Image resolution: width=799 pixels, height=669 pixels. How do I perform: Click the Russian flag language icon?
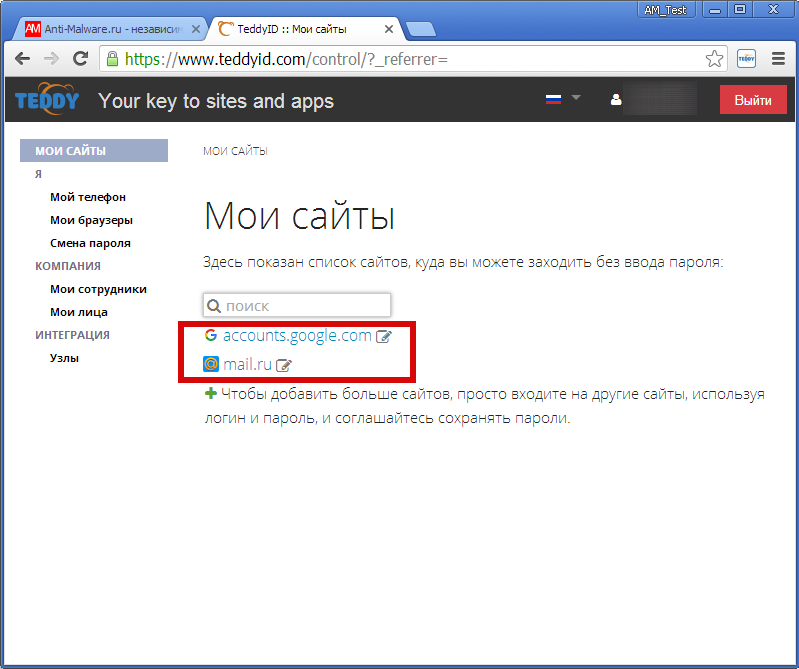click(x=553, y=99)
